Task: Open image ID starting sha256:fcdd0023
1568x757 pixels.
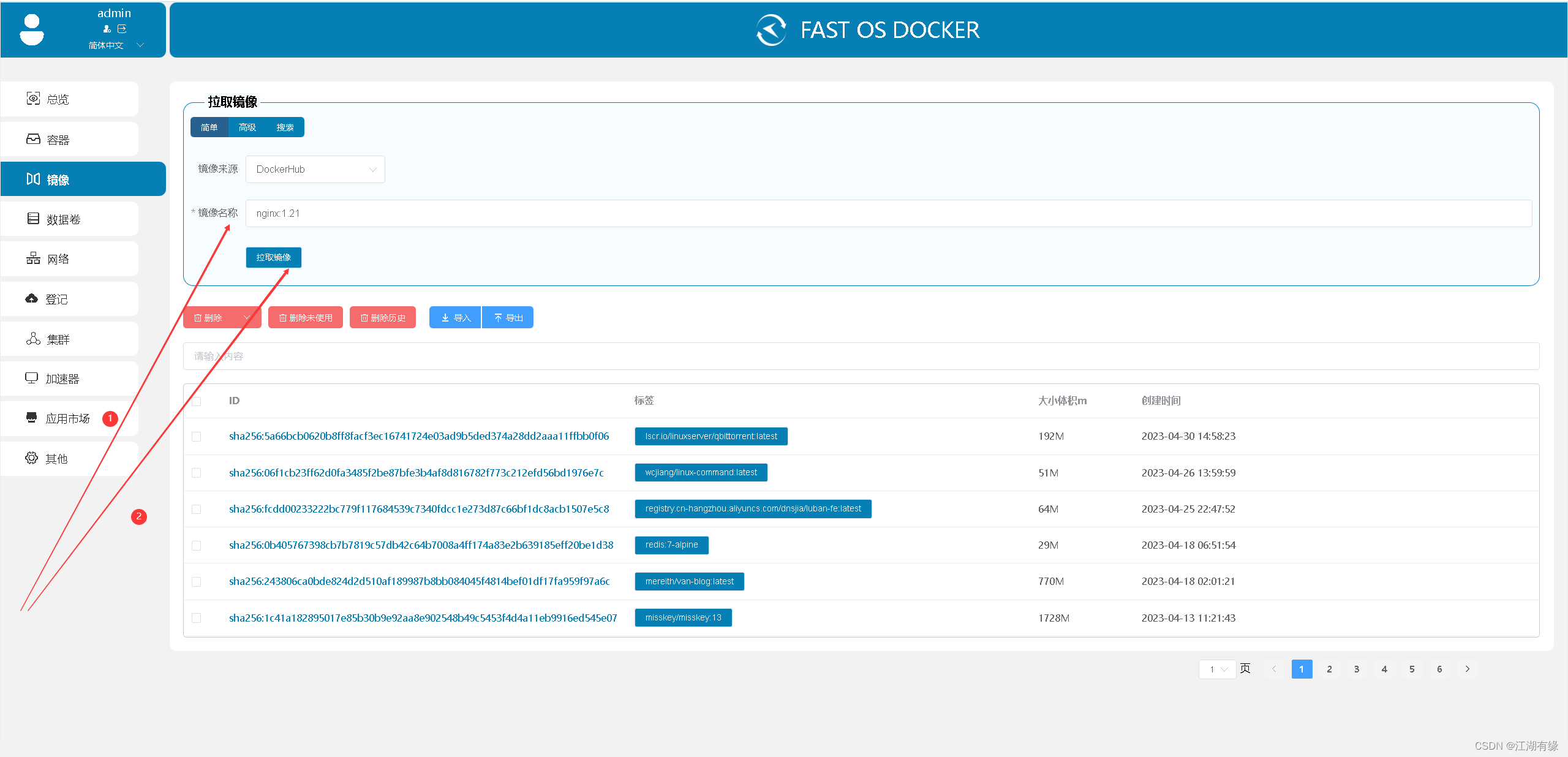Action: pos(419,508)
